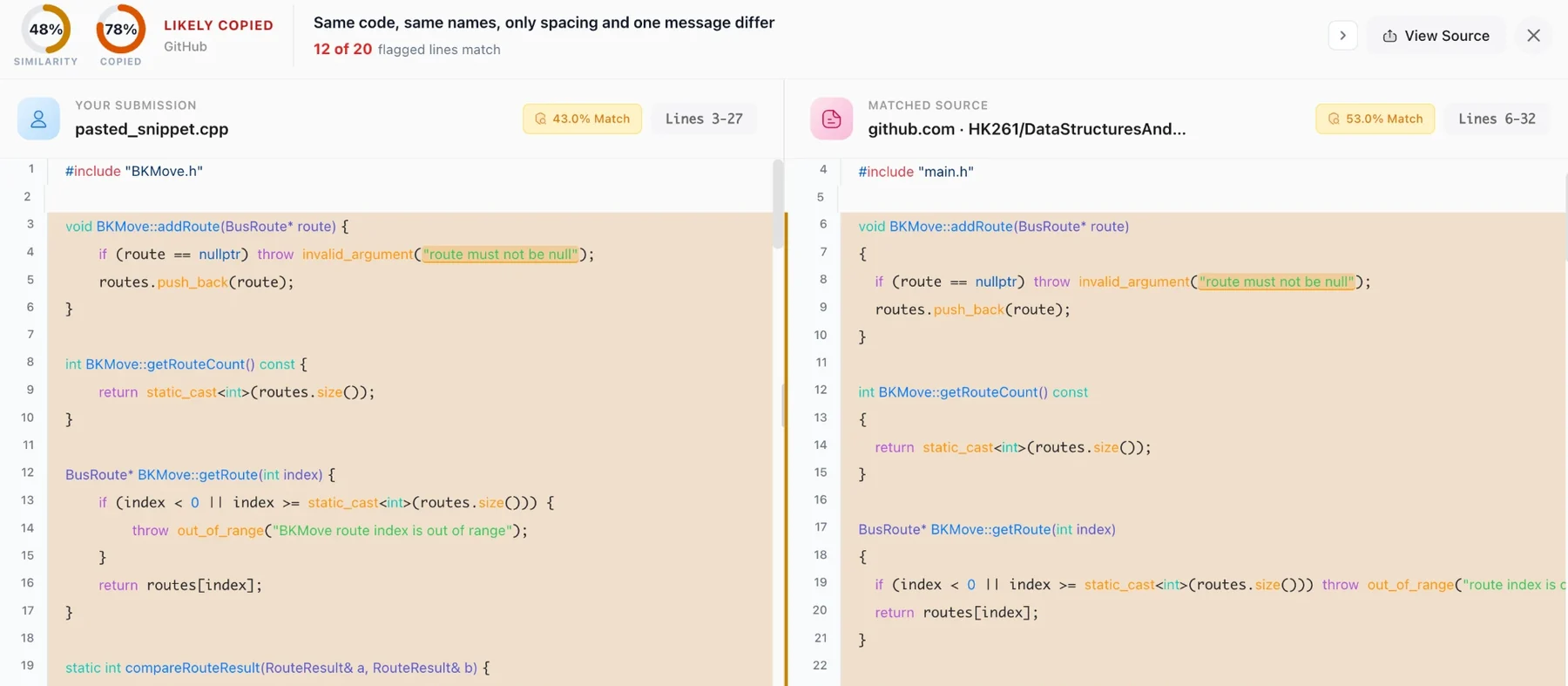Click the out_of_range "BKMove route index" throw line

click(330, 530)
